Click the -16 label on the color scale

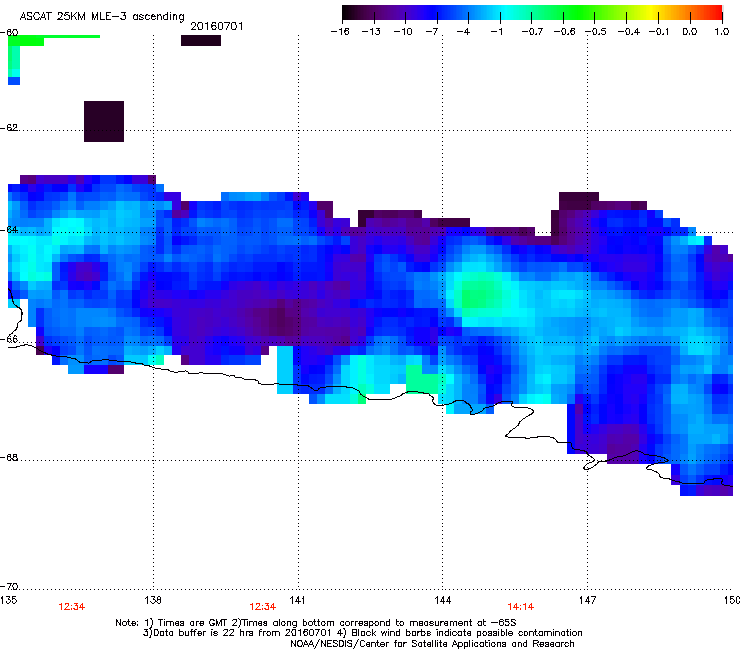(340, 32)
